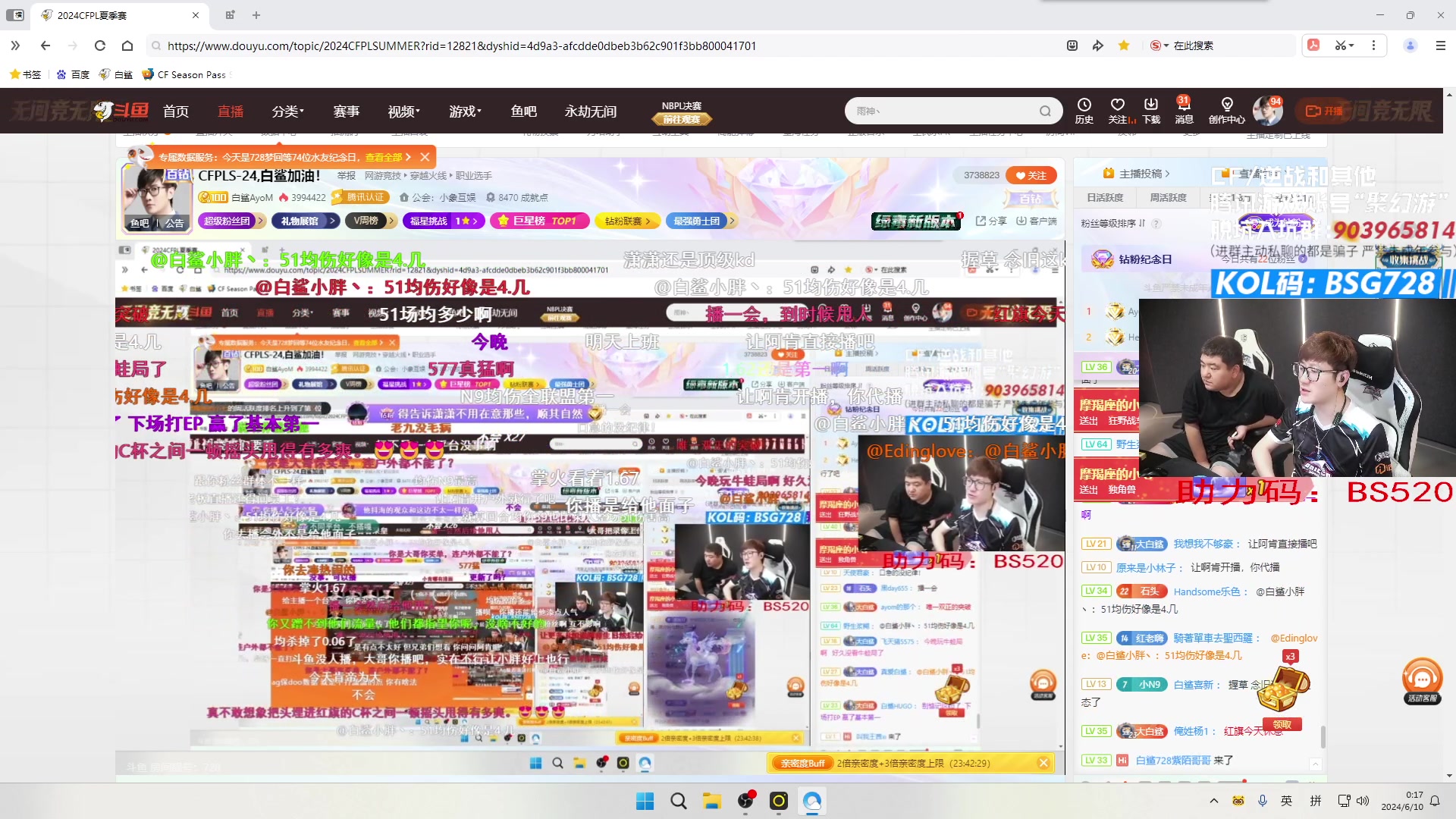
Task: Click the user avatar in Douyu header
Action: tap(1266, 111)
